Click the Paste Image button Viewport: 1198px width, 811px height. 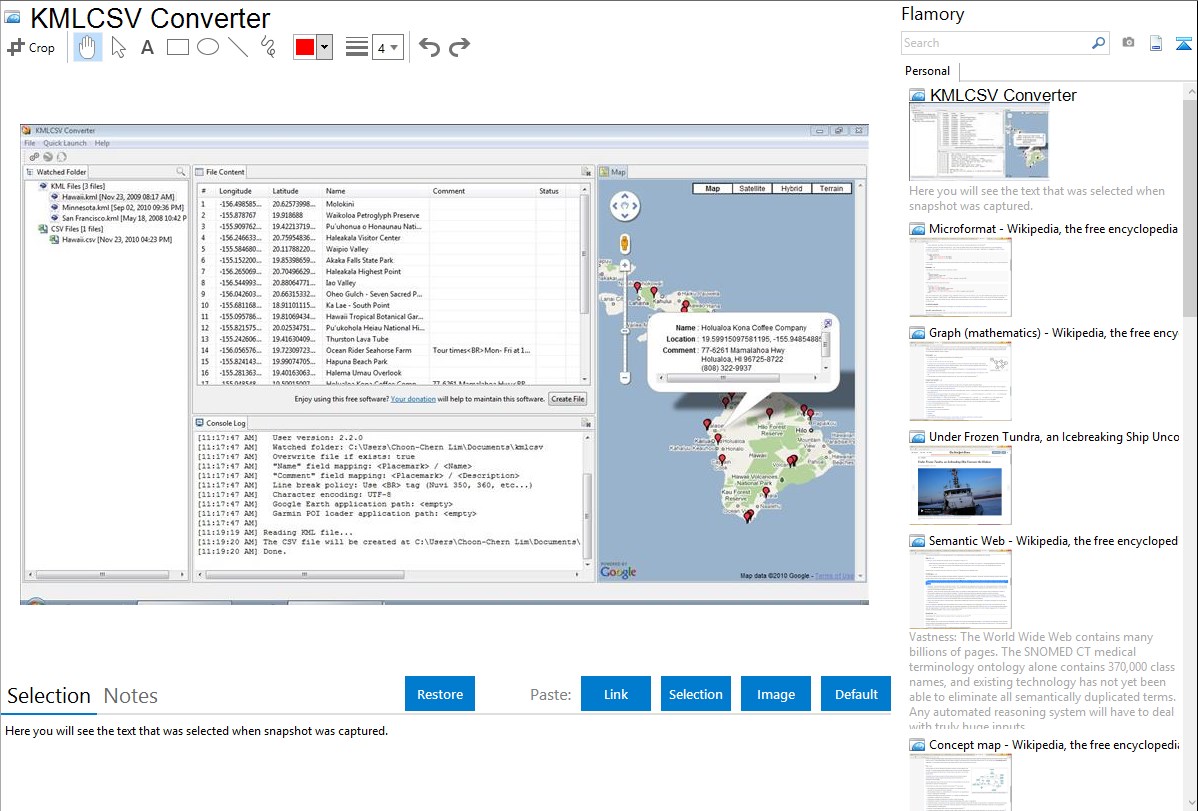click(x=775, y=694)
